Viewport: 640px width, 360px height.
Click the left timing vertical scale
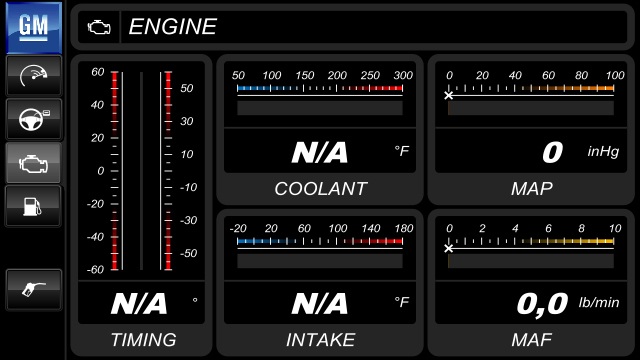(115, 171)
